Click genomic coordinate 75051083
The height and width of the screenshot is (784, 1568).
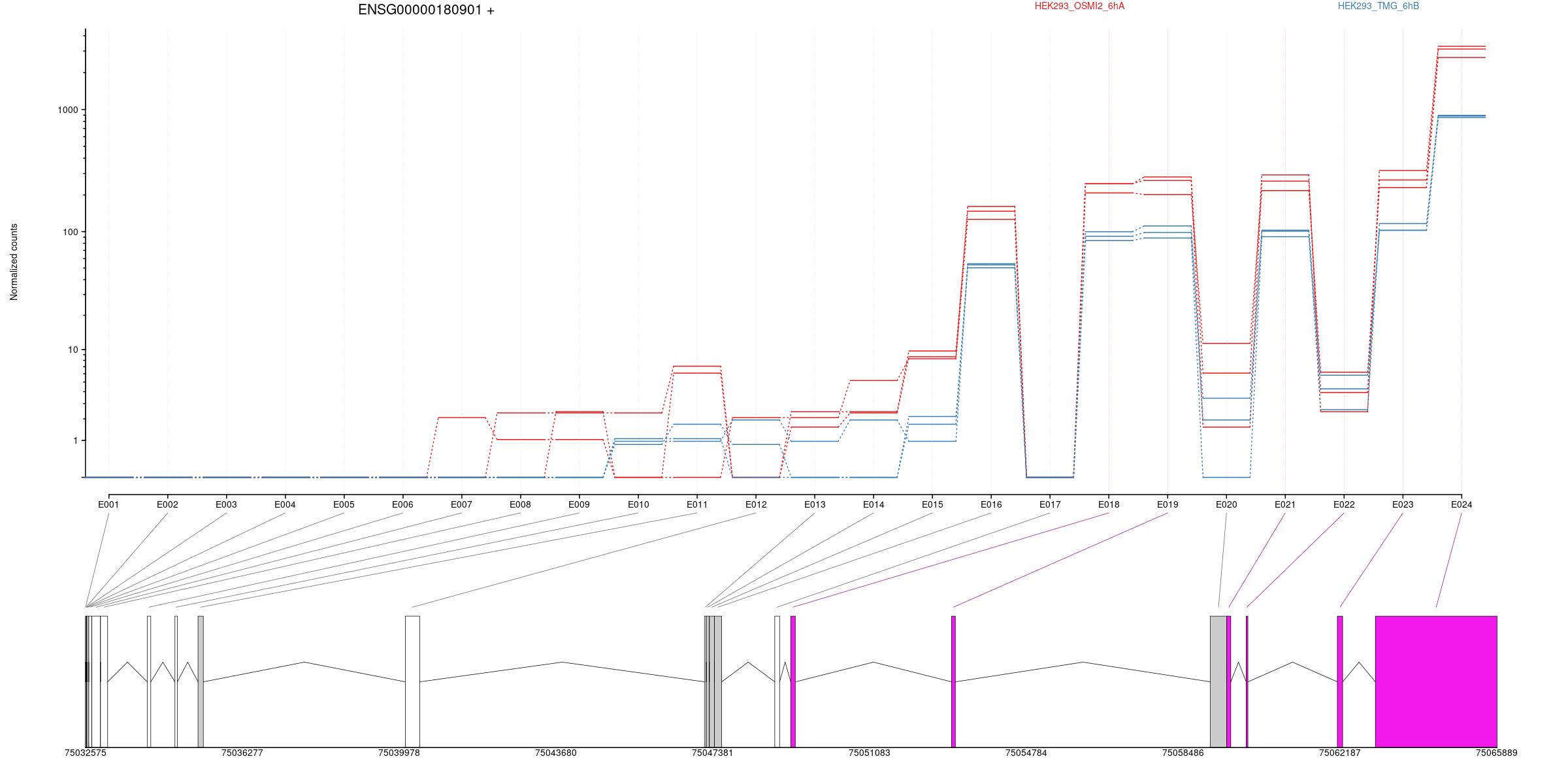pos(870,753)
